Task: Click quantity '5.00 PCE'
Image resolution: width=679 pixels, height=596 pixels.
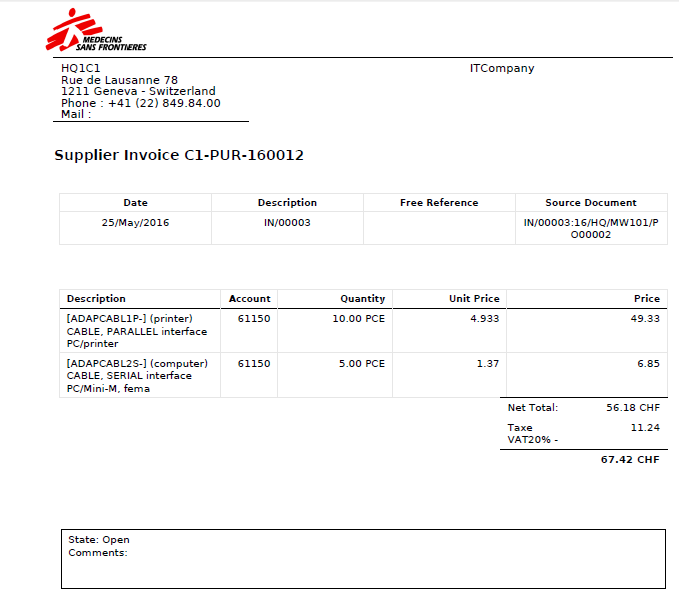Action: [362, 364]
